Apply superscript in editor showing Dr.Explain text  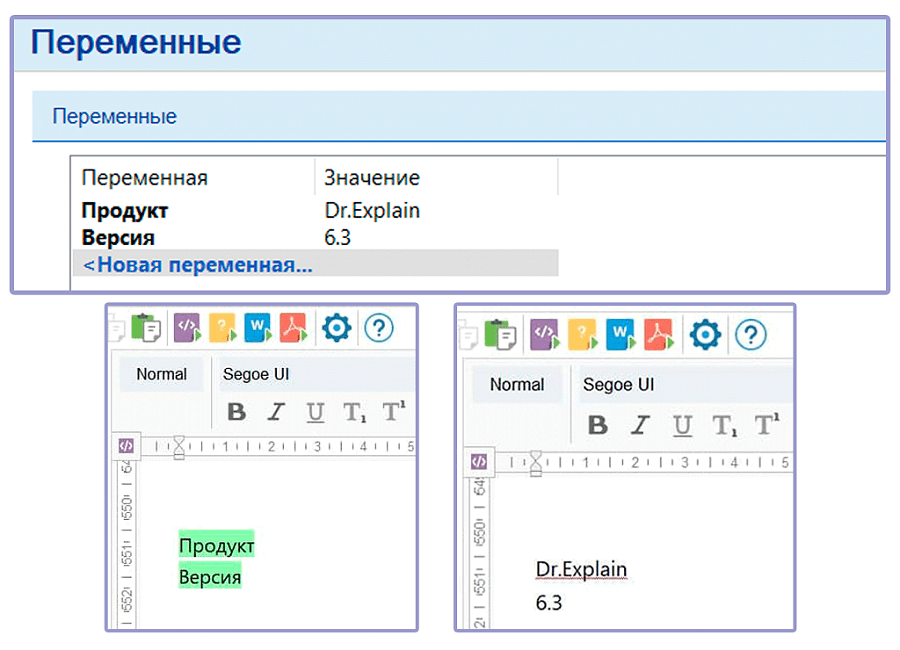(x=767, y=425)
